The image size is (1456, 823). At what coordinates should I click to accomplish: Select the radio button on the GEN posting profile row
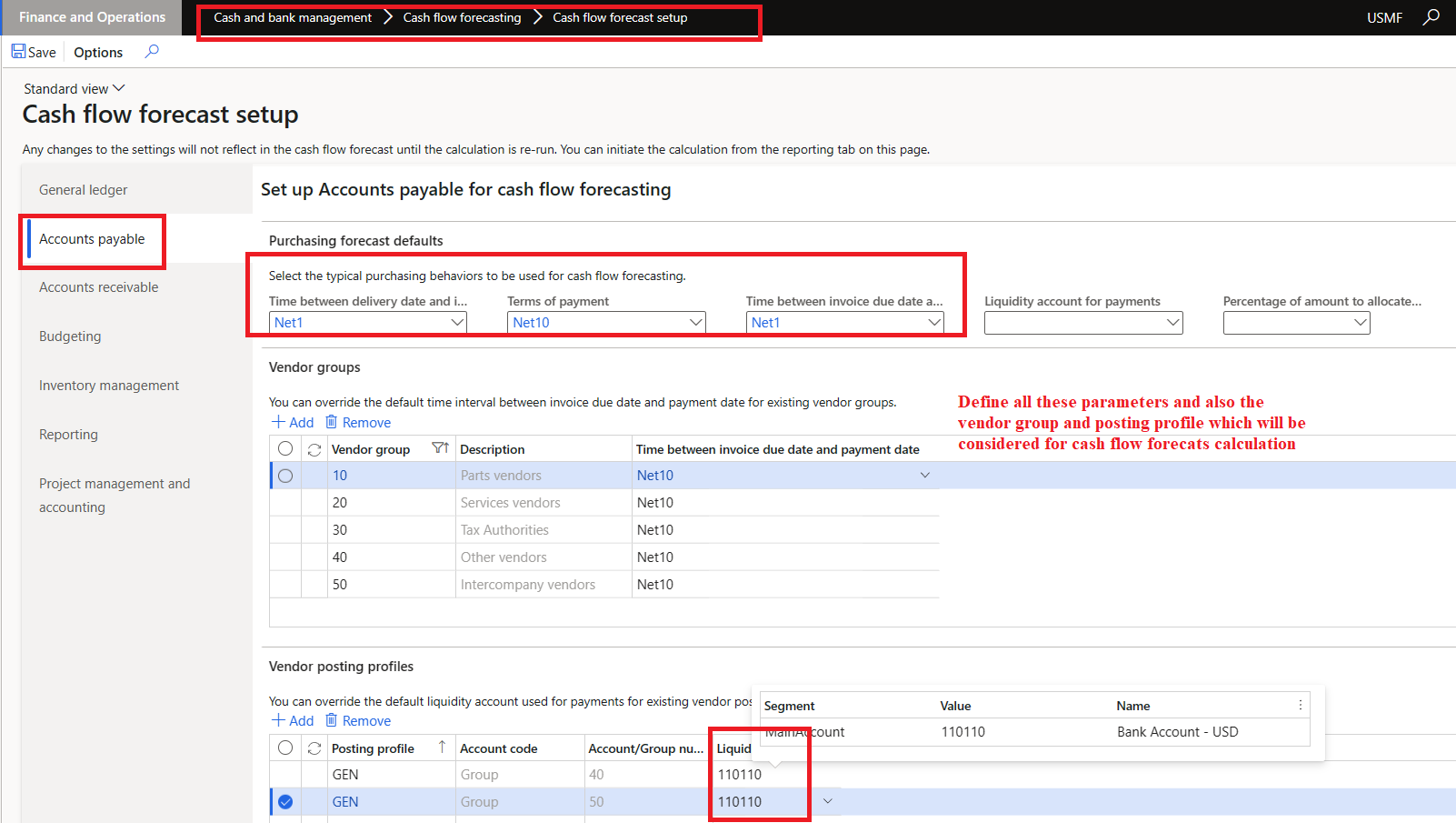click(x=285, y=801)
